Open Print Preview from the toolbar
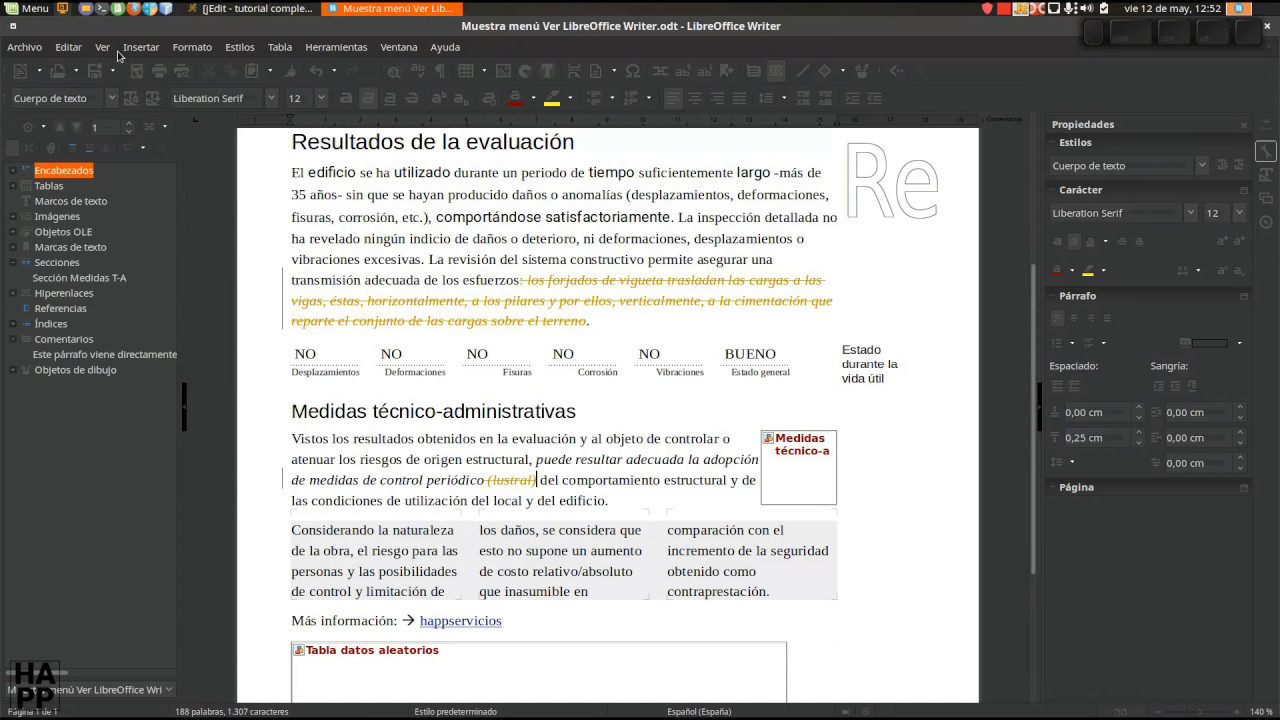The height and width of the screenshot is (720, 1280). click(181, 71)
